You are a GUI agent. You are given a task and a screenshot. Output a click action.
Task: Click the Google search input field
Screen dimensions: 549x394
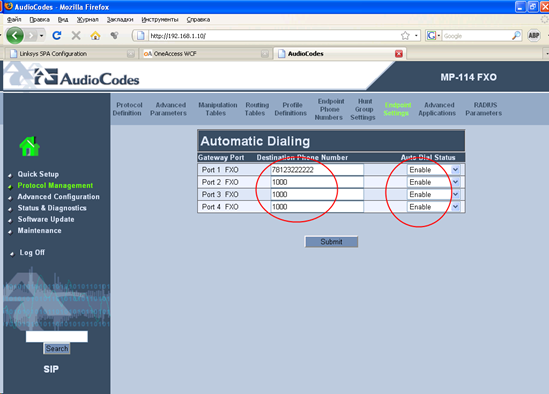(476, 36)
